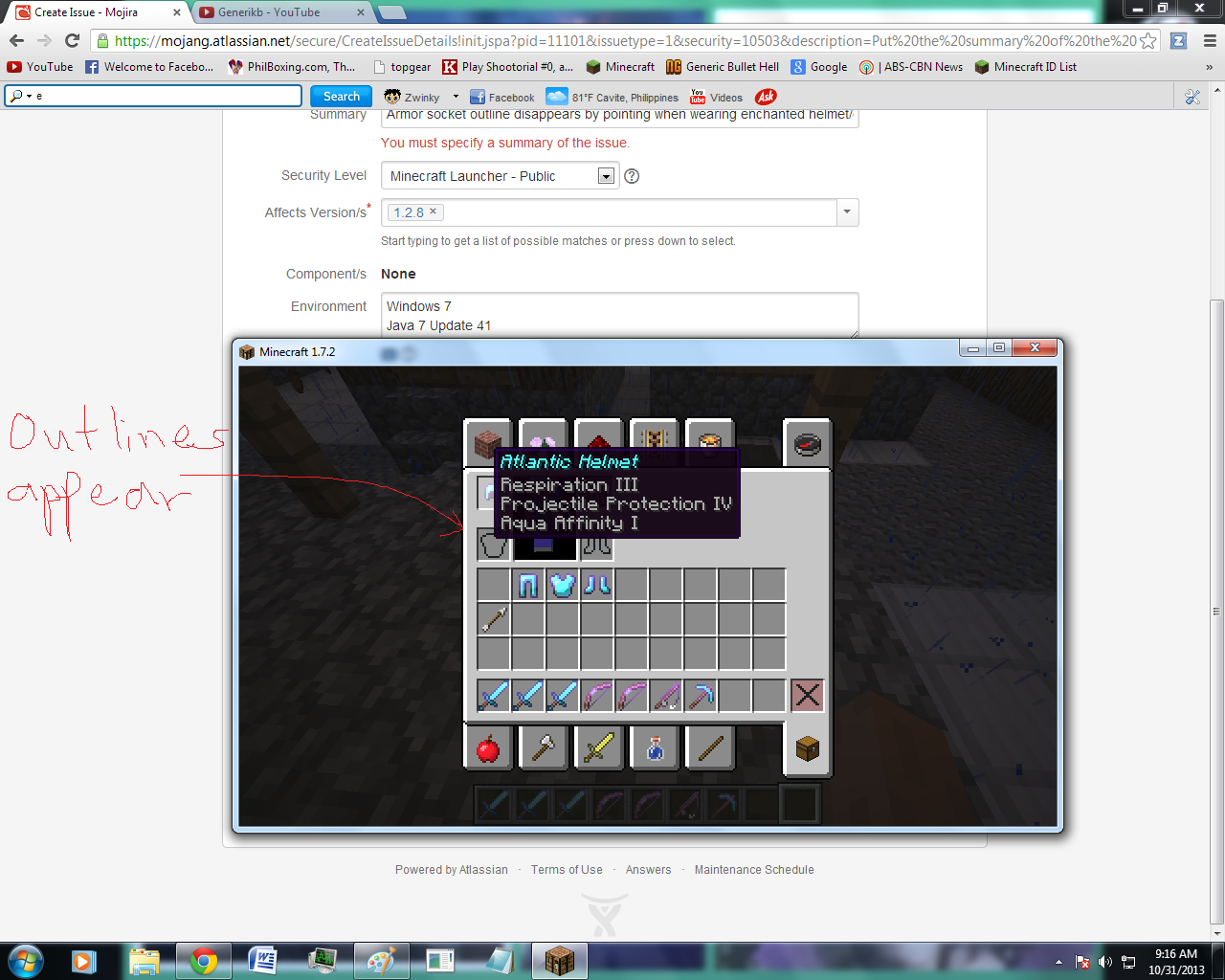Select the fishing rod in the hotbar
Viewport: 1225px width, 980px height.
tap(666, 696)
